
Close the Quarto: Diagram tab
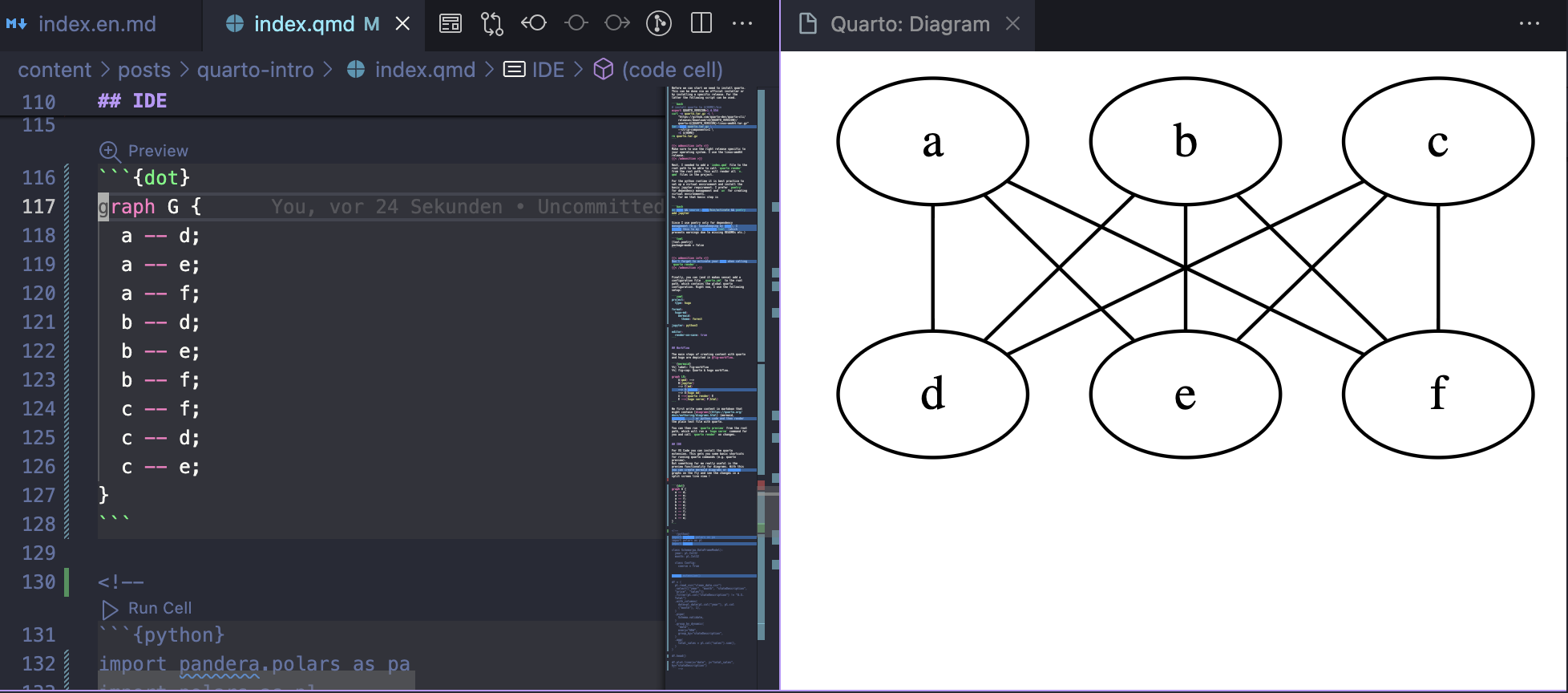point(1013,24)
